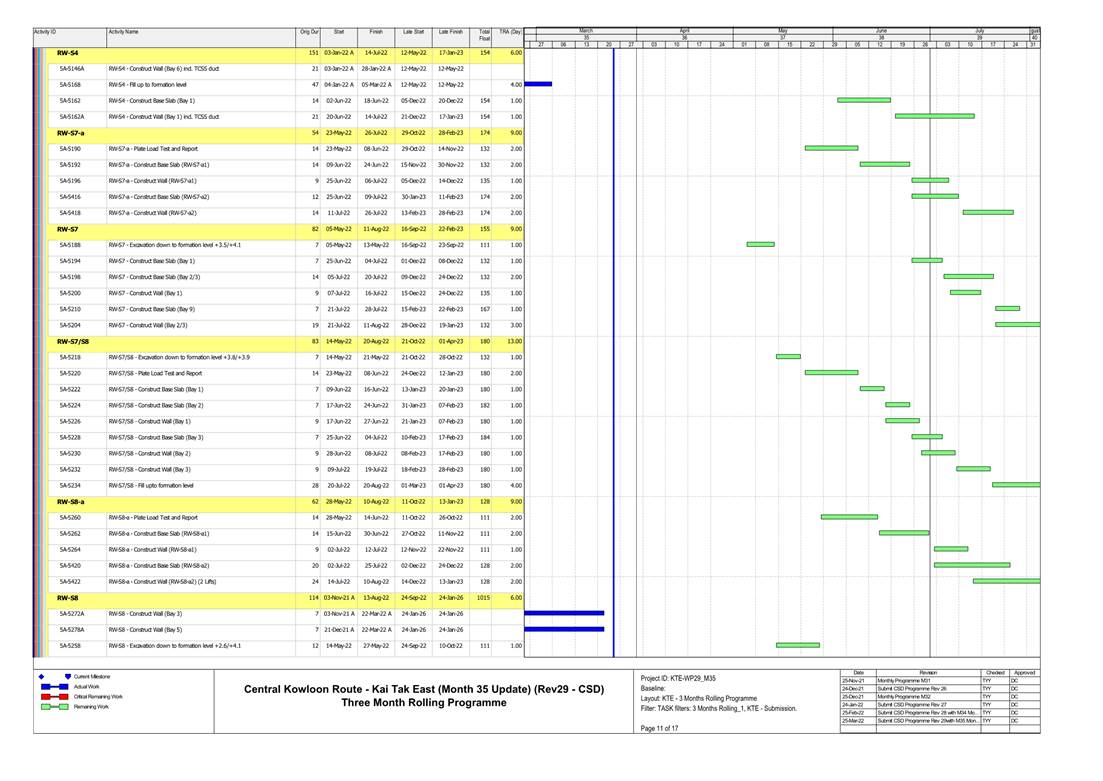Select the SA-5234 fill upto formation level row
Viewport: 1103px width, 781px height.
[x=150, y=485]
